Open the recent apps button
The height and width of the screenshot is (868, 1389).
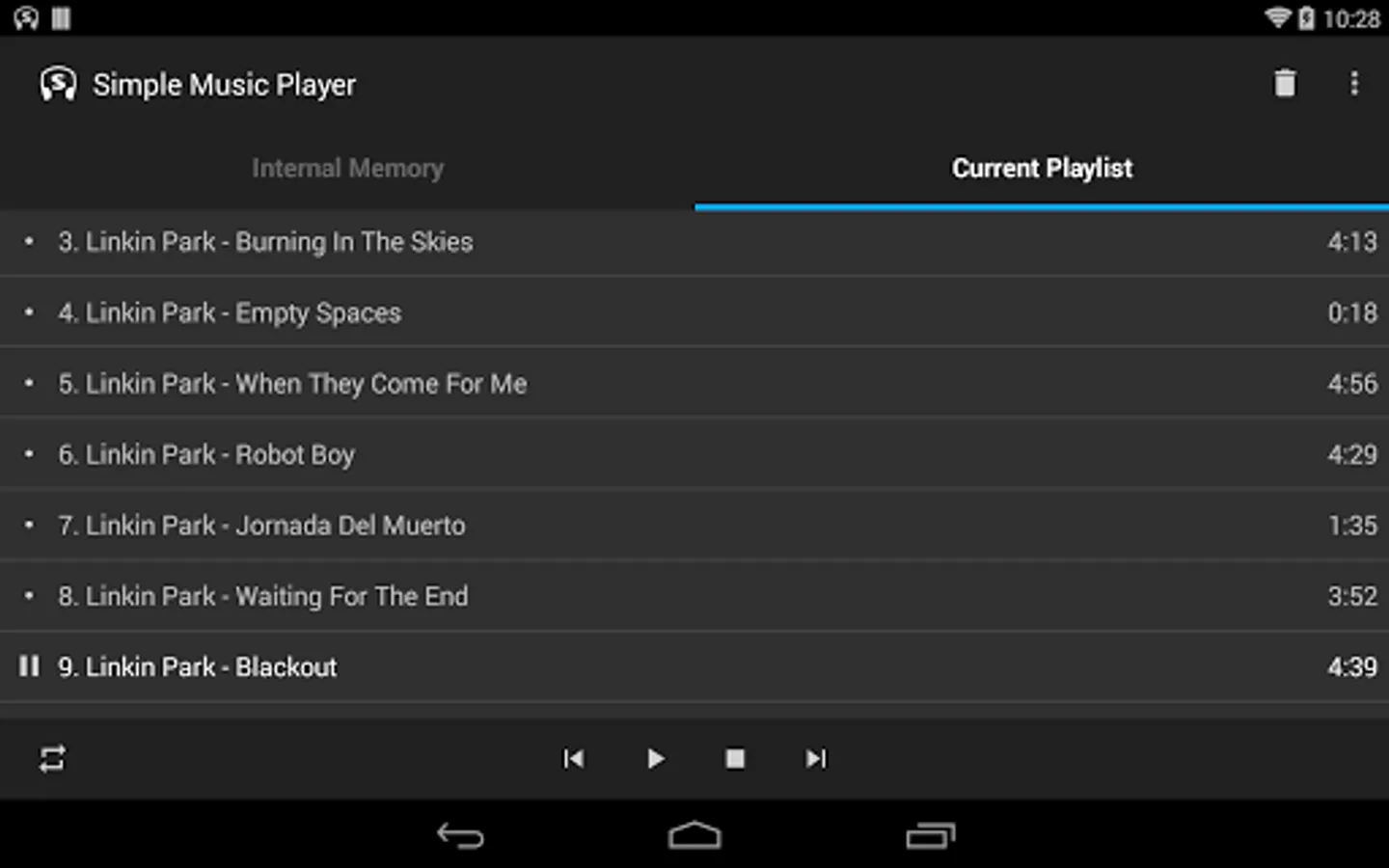coord(931,835)
